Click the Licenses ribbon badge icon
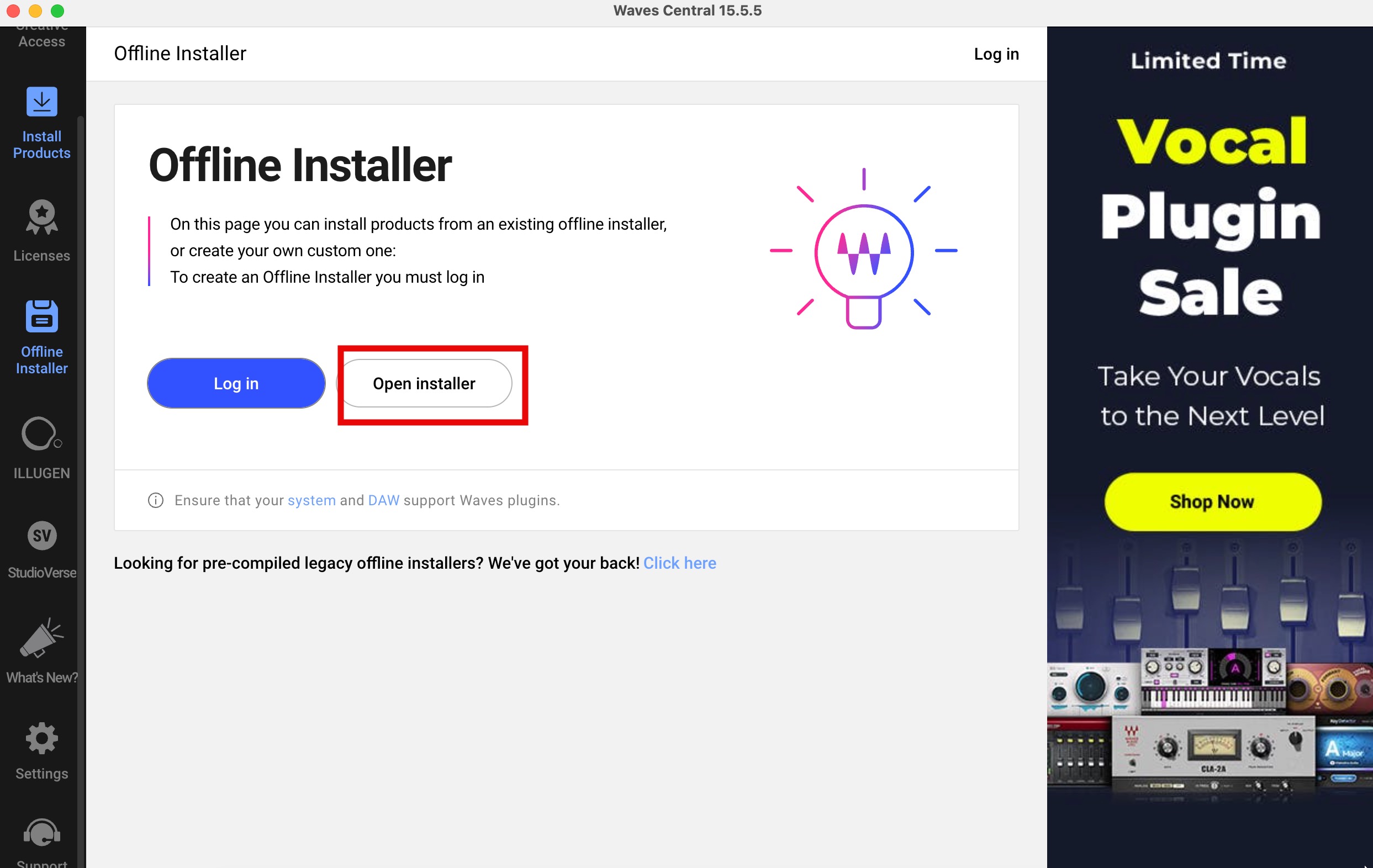1373x868 pixels. (41, 216)
